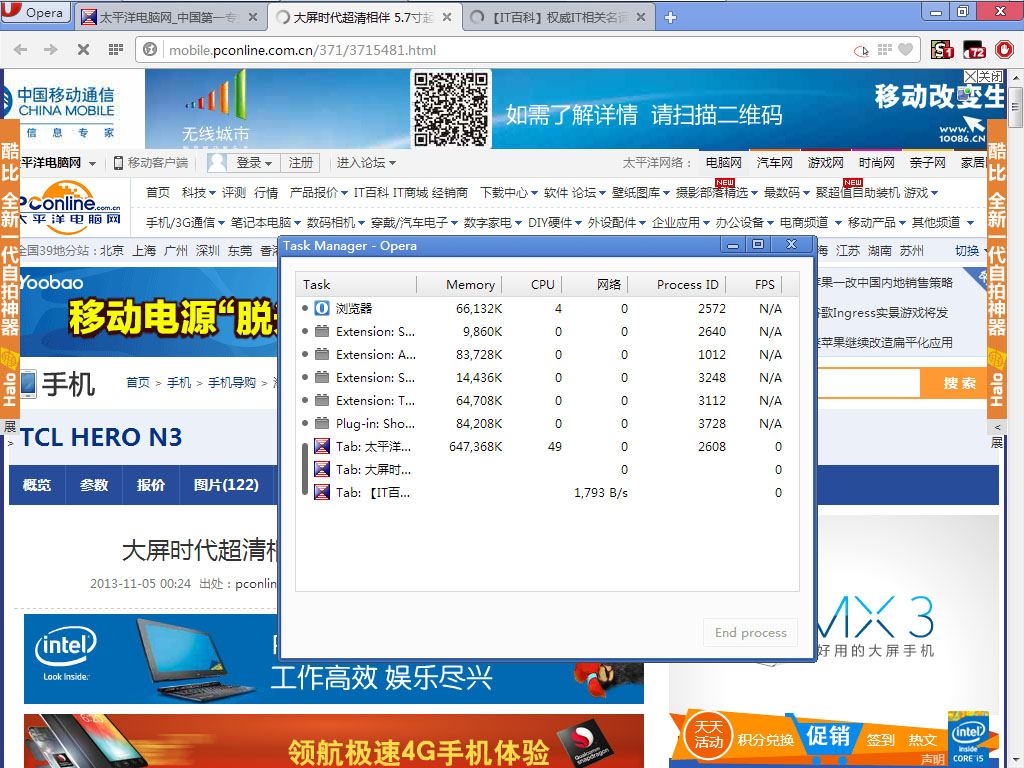Sort by the Task column header

357,285
